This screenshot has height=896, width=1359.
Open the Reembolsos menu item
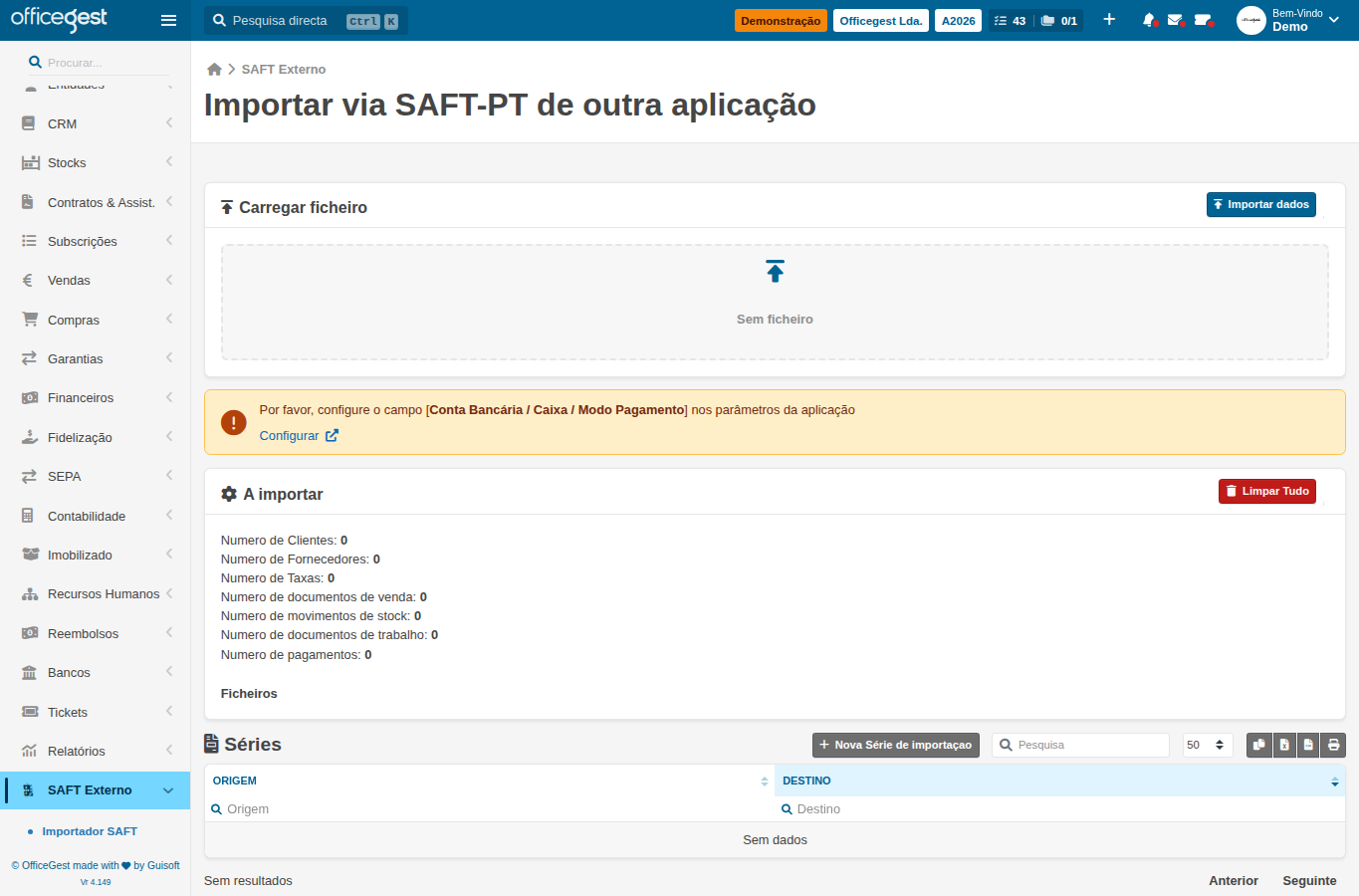[x=95, y=633]
